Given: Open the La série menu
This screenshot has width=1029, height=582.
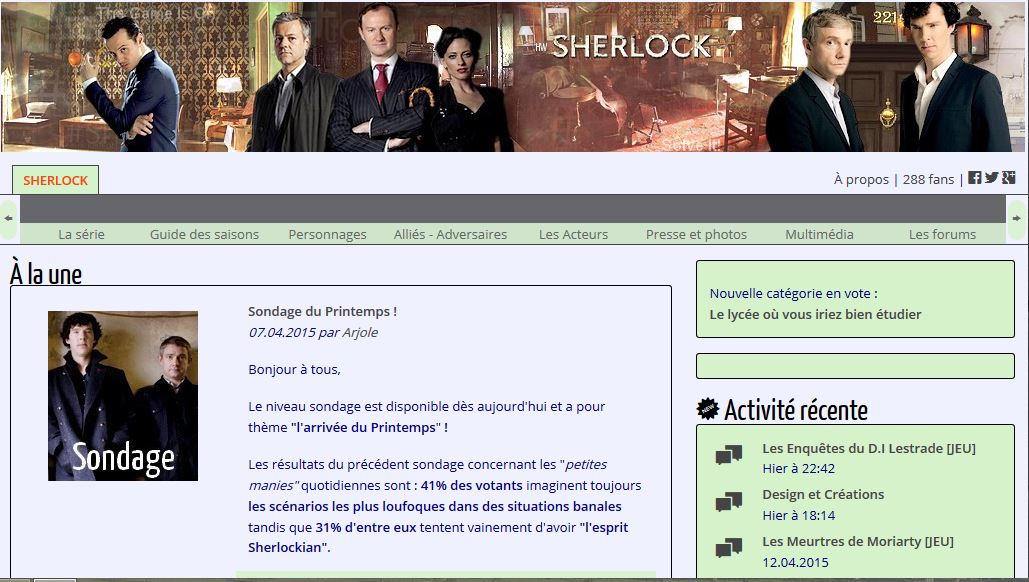Looking at the screenshot, I should pos(81,234).
